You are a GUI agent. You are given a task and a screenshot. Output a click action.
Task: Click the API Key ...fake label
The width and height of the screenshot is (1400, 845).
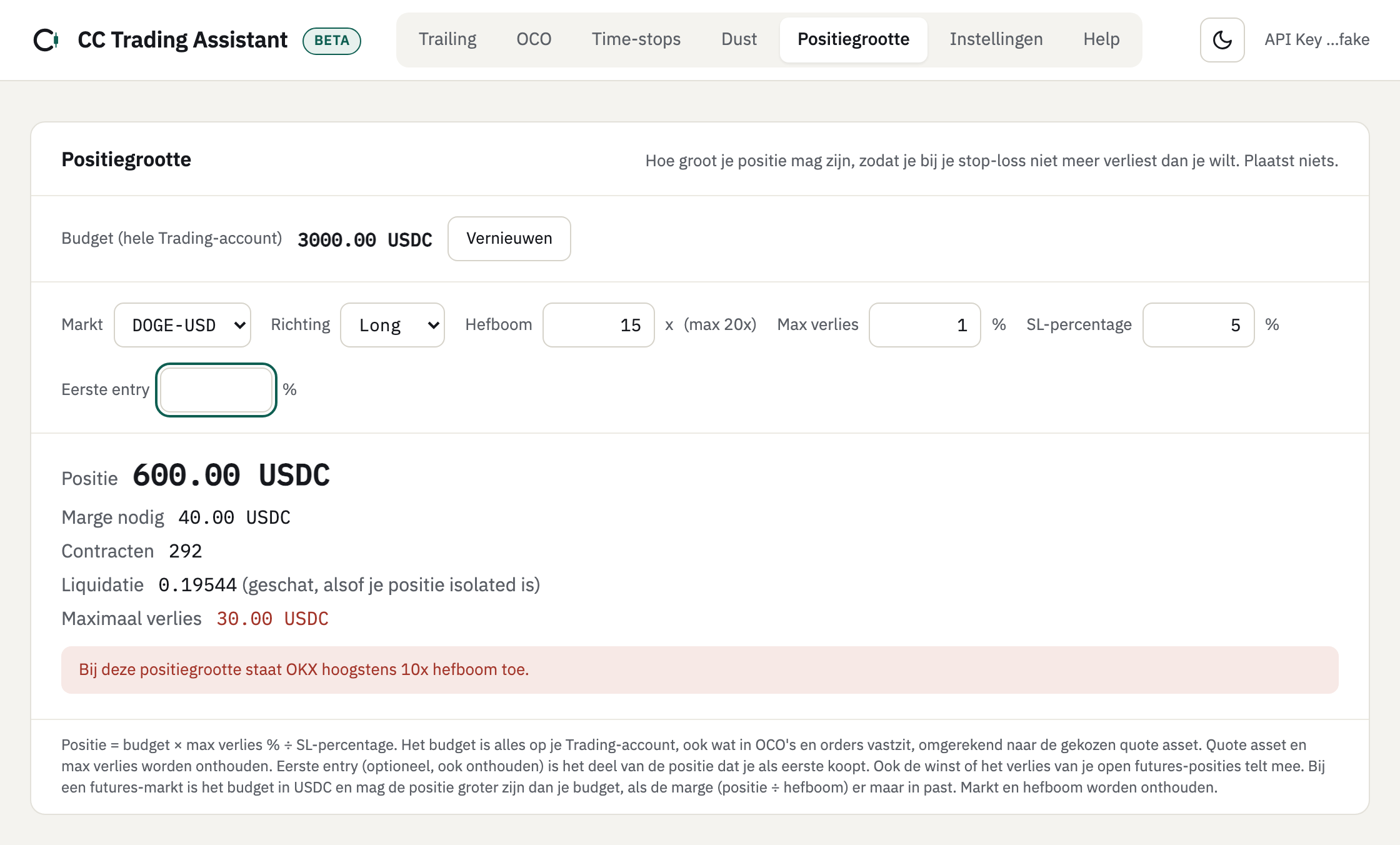[1317, 40]
